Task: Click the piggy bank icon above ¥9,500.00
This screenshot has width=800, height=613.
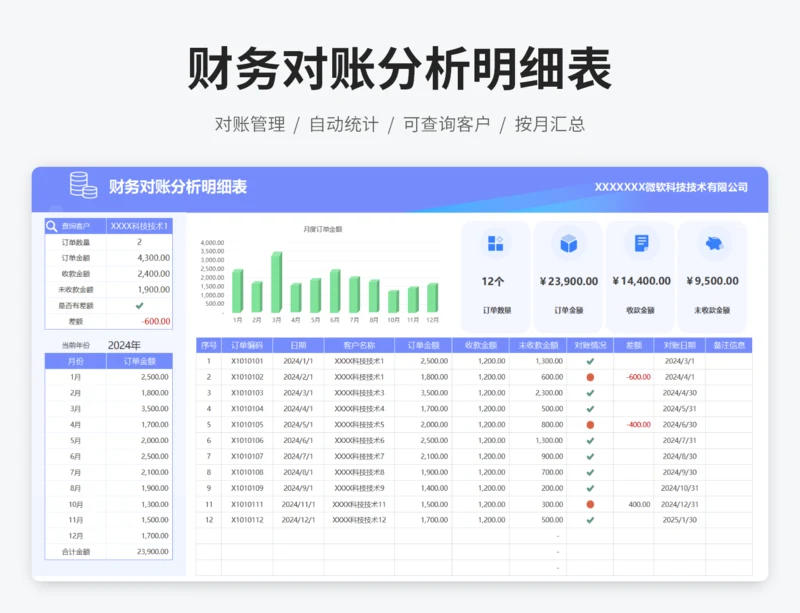Action: tap(714, 243)
